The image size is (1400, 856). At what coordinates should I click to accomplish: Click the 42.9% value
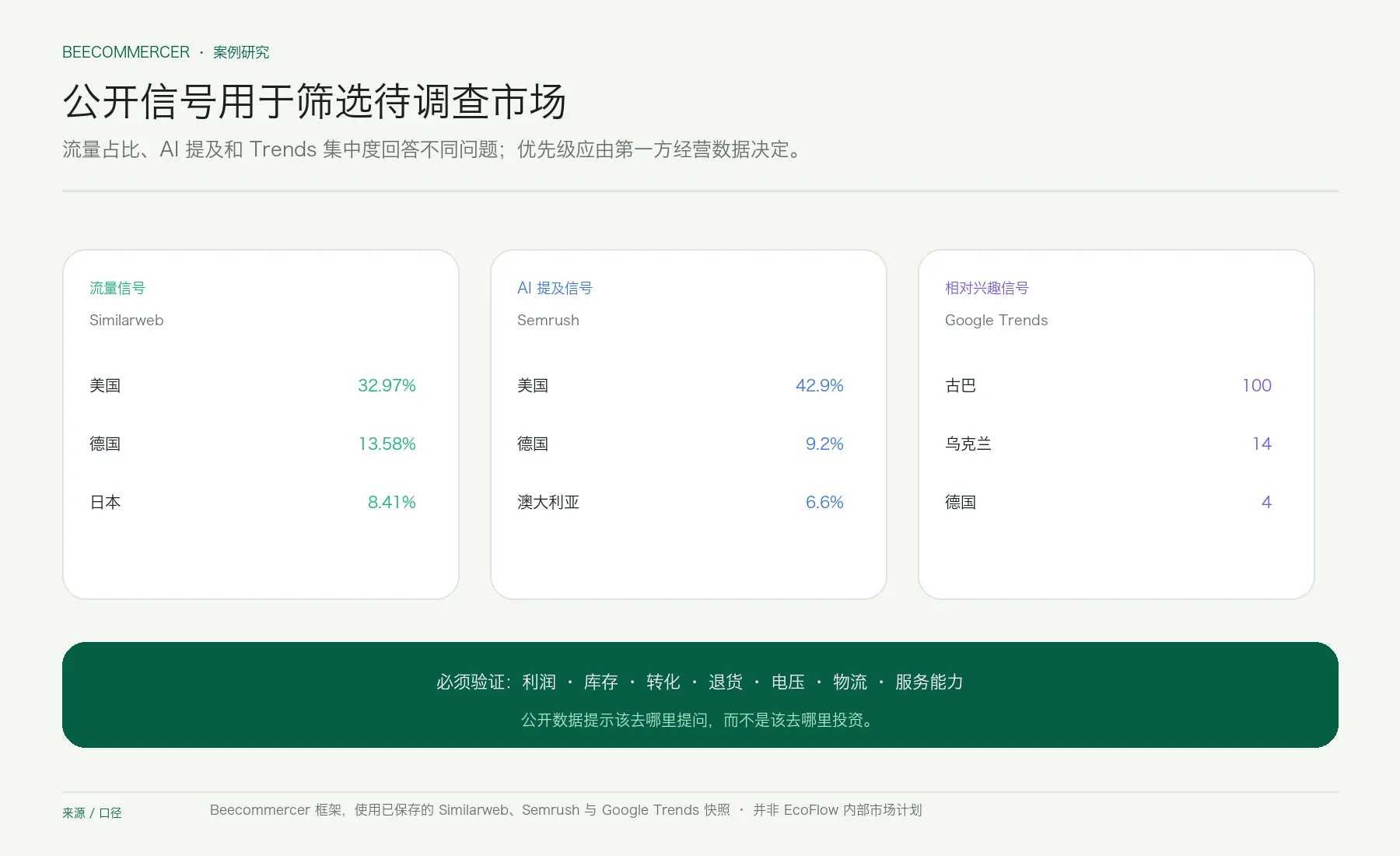(819, 385)
